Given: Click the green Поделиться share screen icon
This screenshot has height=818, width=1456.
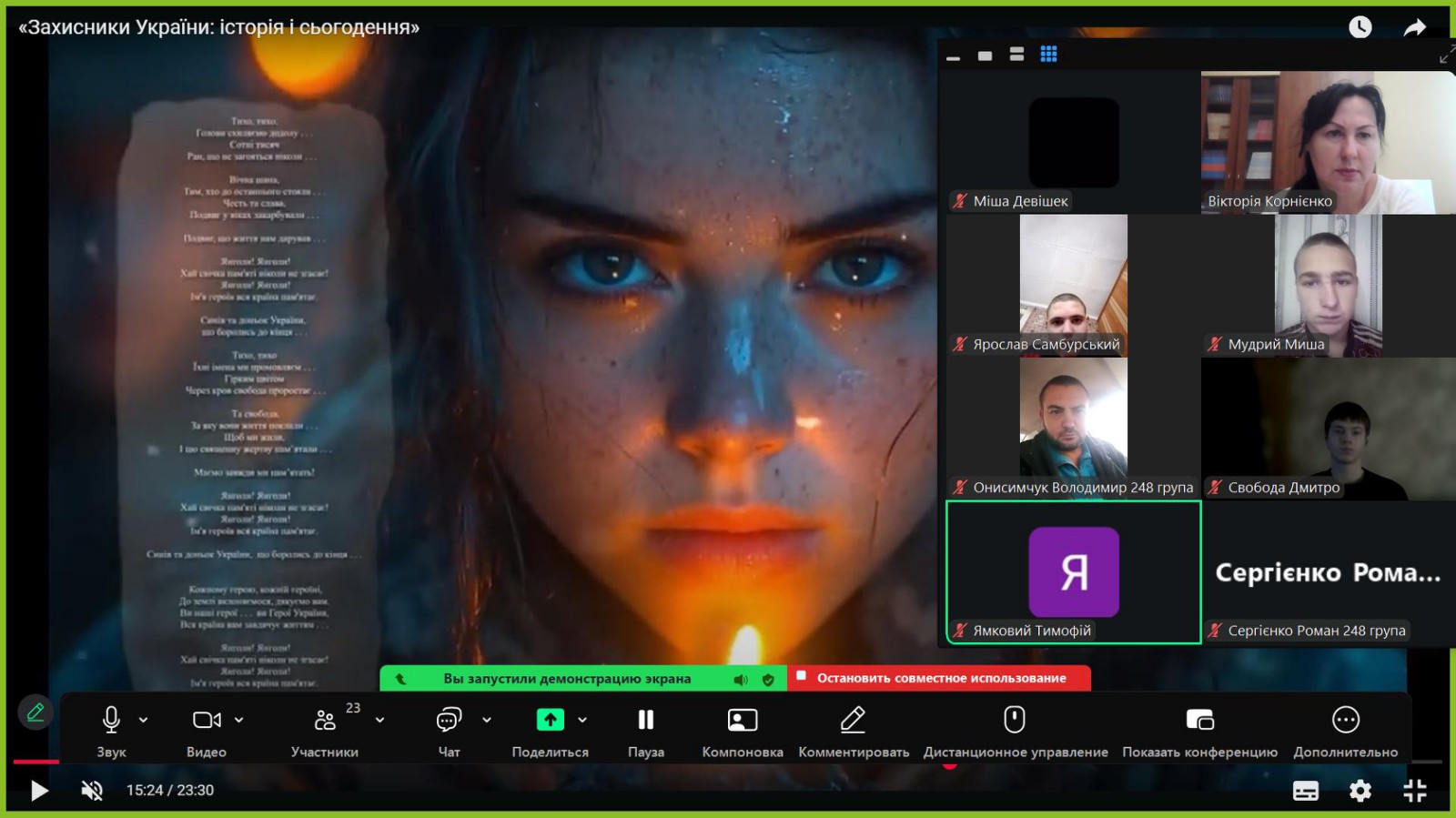Looking at the screenshot, I should (550, 720).
